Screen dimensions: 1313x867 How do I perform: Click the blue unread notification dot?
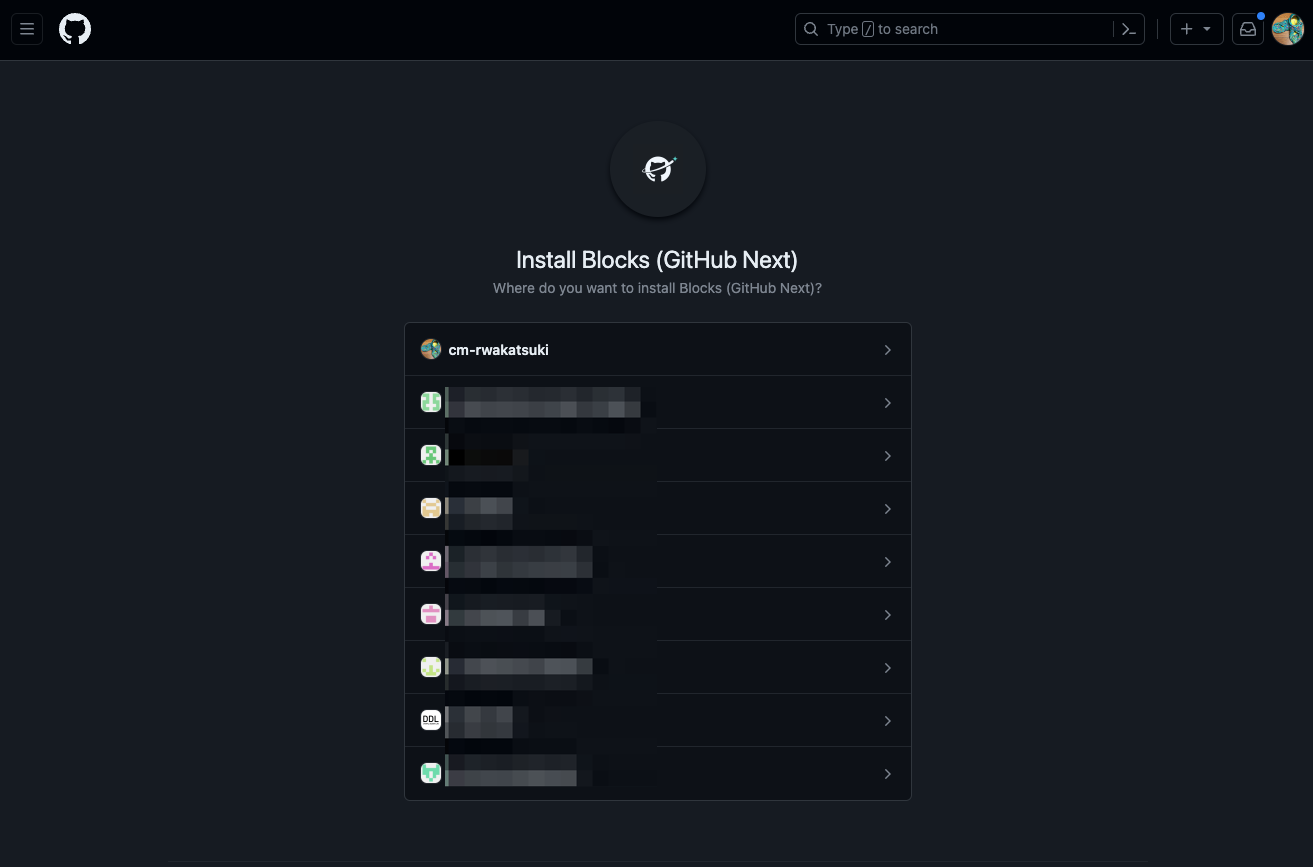1261,16
